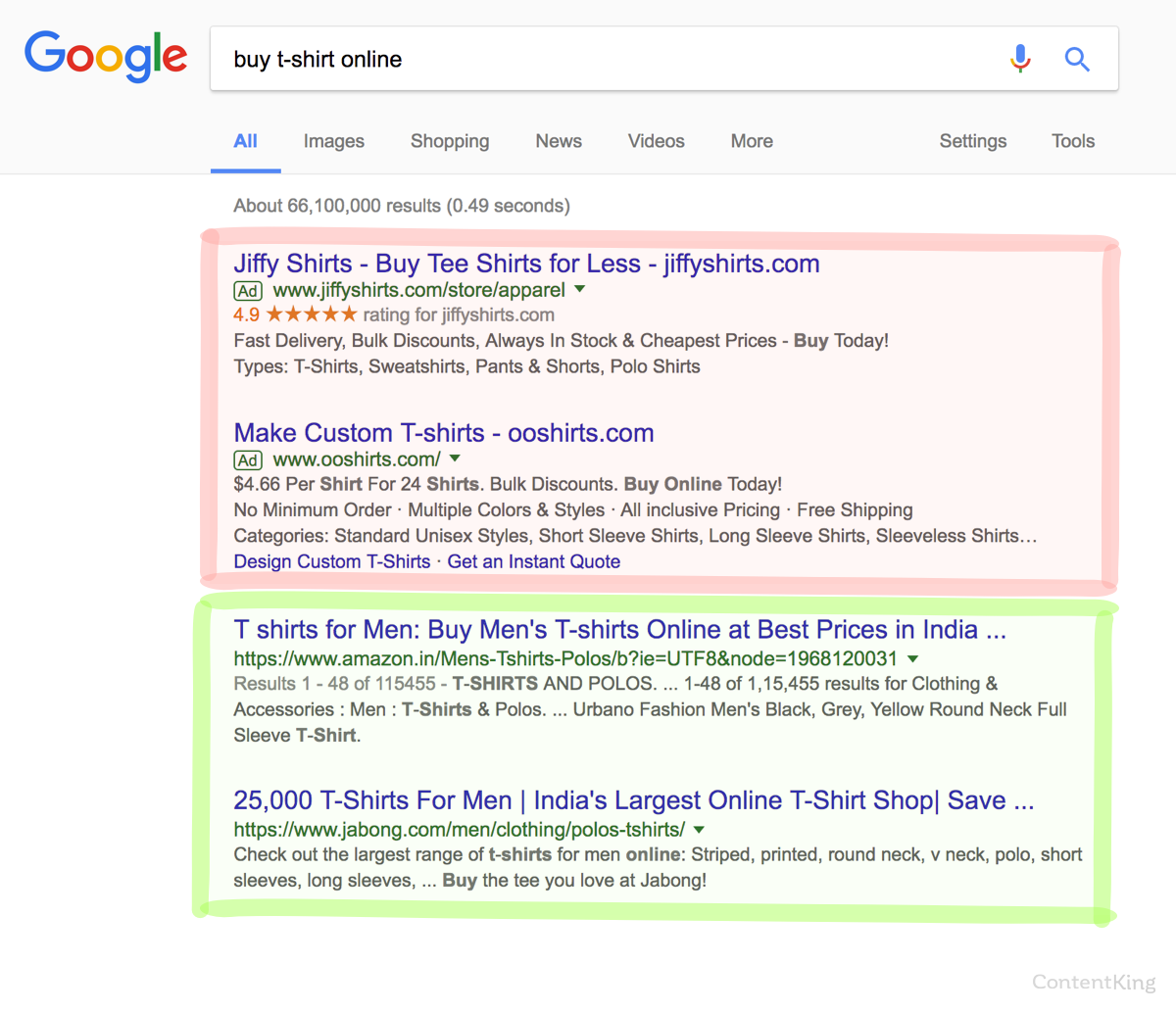
Task: Click the jabong.com/men/clothing/polos-tshirts URL text
Action: point(460,829)
